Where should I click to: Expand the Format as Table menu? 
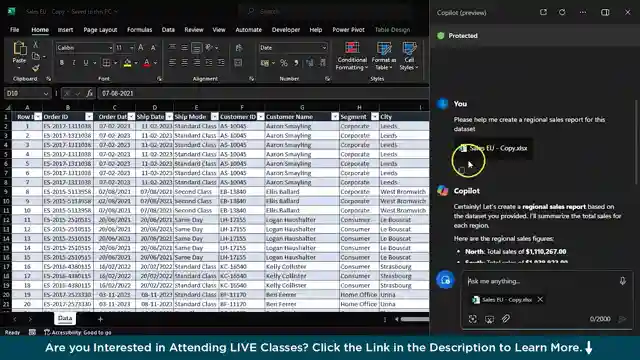click(x=384, y=56)
